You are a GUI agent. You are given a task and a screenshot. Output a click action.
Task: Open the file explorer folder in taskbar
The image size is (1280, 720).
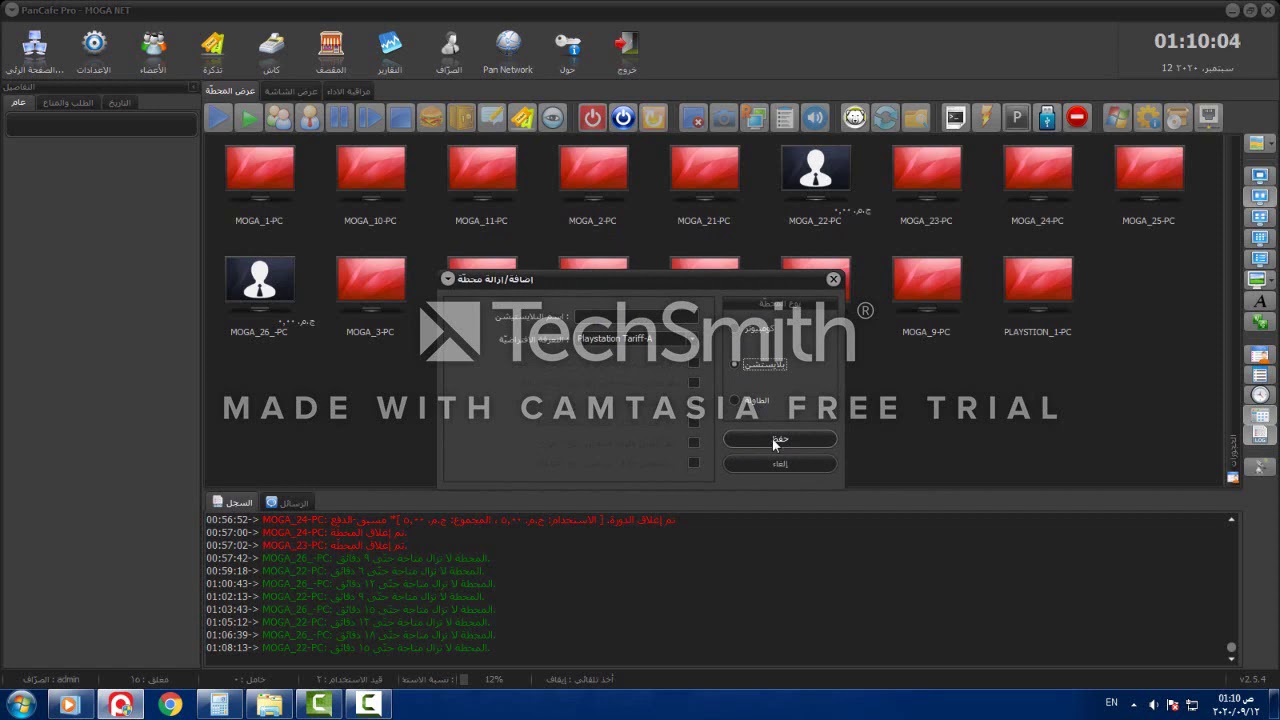click(270, 705)
